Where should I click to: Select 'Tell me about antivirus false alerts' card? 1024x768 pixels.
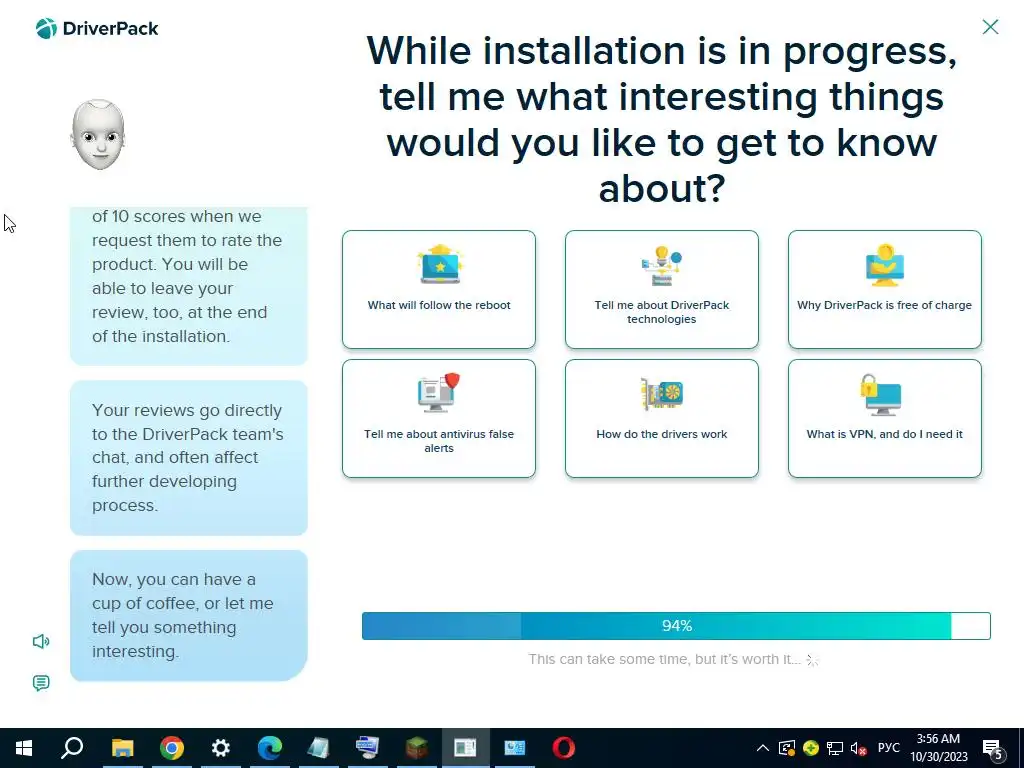tap(439, 419)
